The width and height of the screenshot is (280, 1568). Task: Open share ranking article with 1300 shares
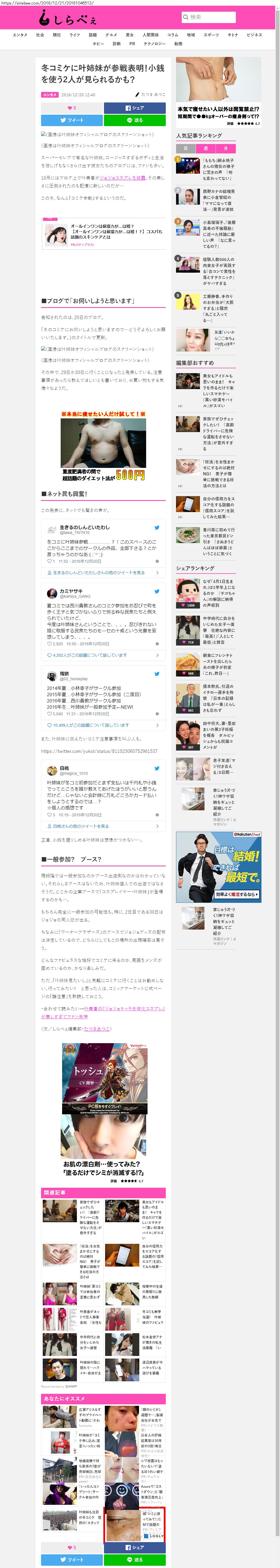pyautogui.click(x=205, y=593)
